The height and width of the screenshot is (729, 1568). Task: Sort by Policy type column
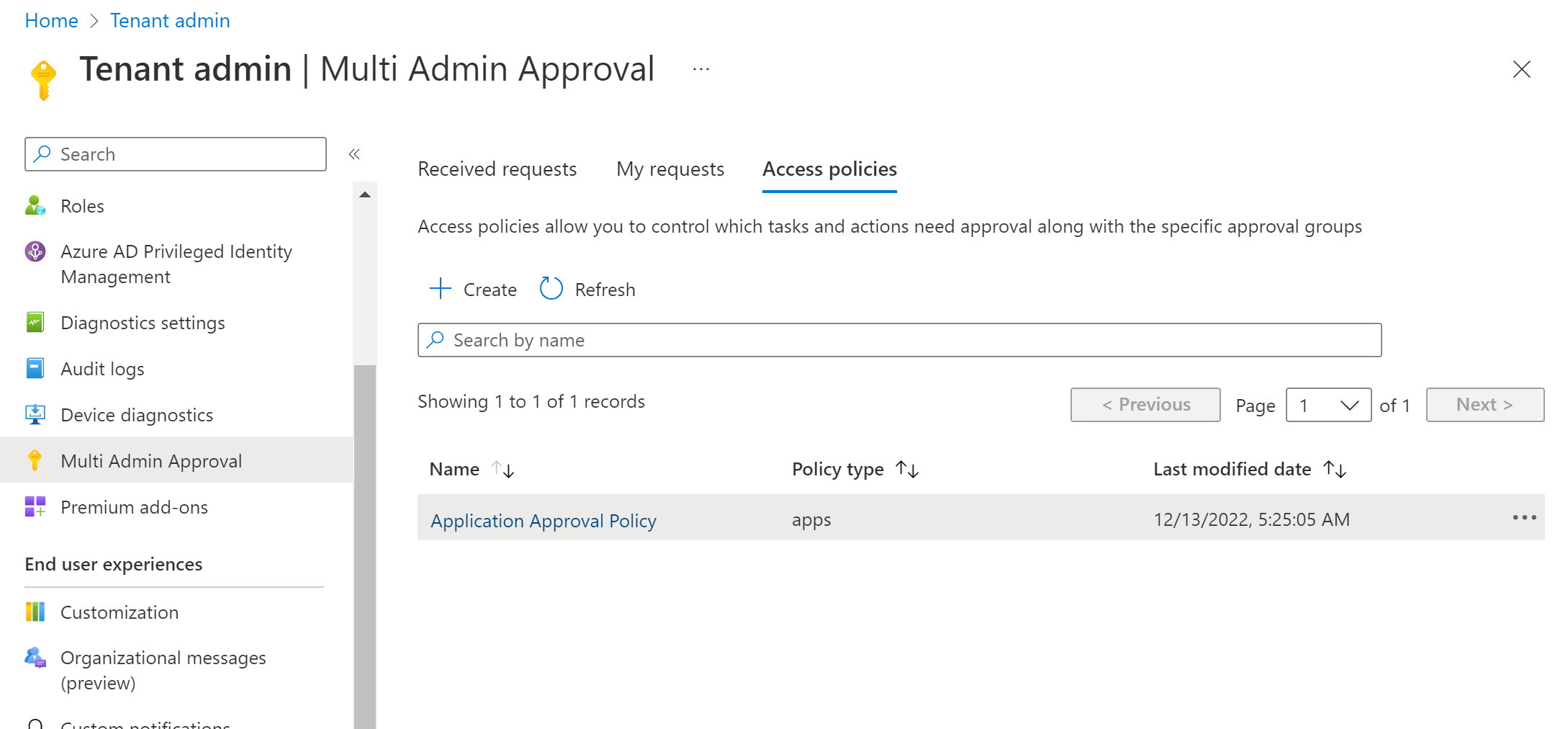(x=907, y=470)
